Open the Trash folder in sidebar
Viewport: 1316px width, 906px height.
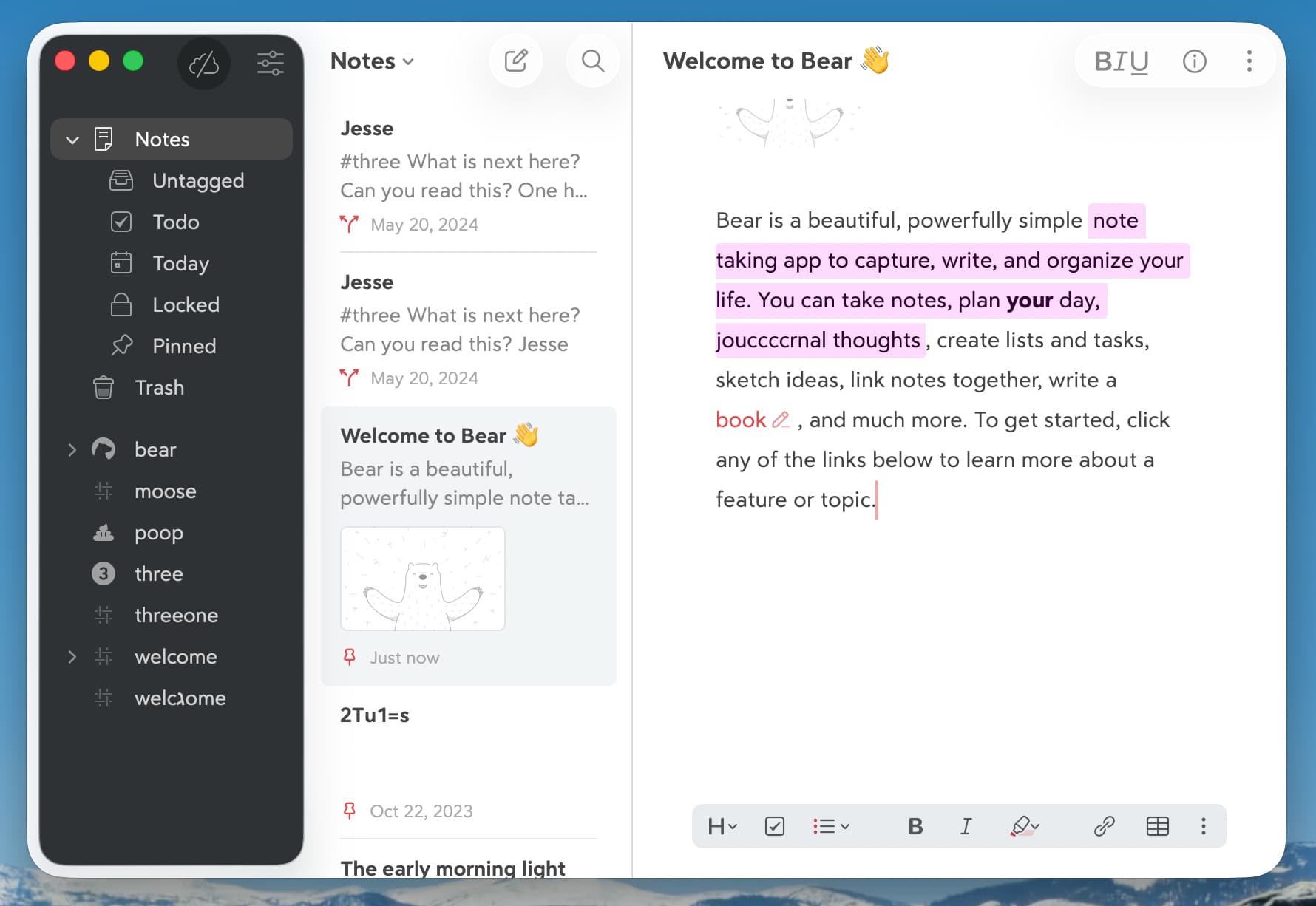(x=159, y=387)
